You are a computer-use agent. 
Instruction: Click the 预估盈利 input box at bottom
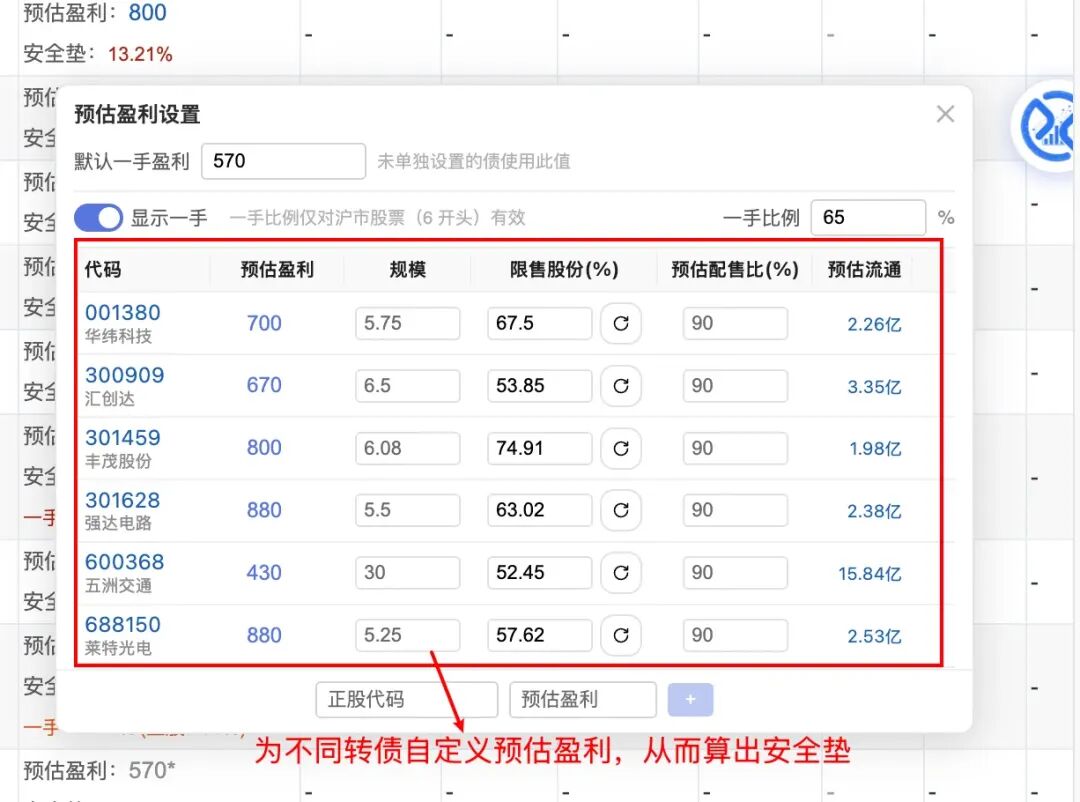[x=583, y=699]
